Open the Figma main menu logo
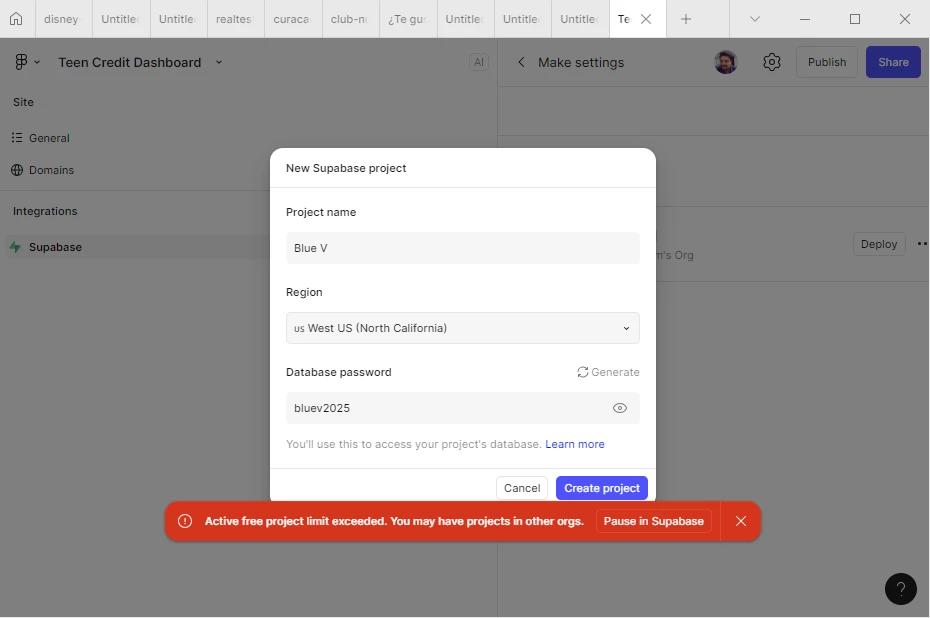The width and height of the screenshot is (930, 618). [21, 62]
